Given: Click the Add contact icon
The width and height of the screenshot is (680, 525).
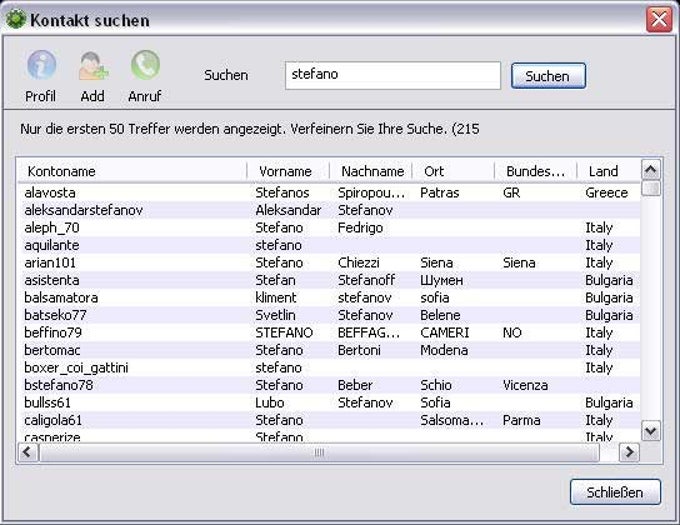Looking at the screenshot, I should click(x=93, y=65).
